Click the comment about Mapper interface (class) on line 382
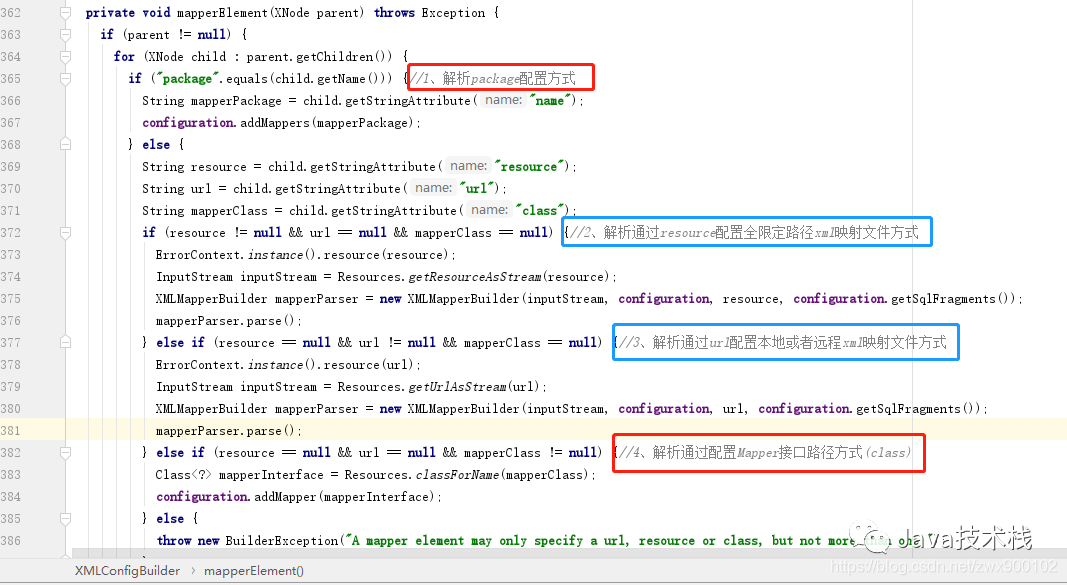 [x=764, y=452]
